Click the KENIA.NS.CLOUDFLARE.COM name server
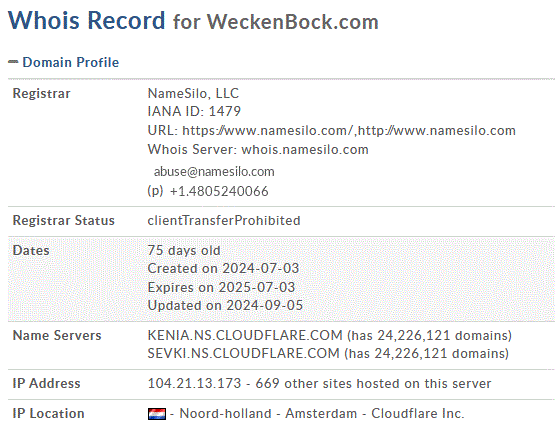The image size is (556, 426). [245, 335]
